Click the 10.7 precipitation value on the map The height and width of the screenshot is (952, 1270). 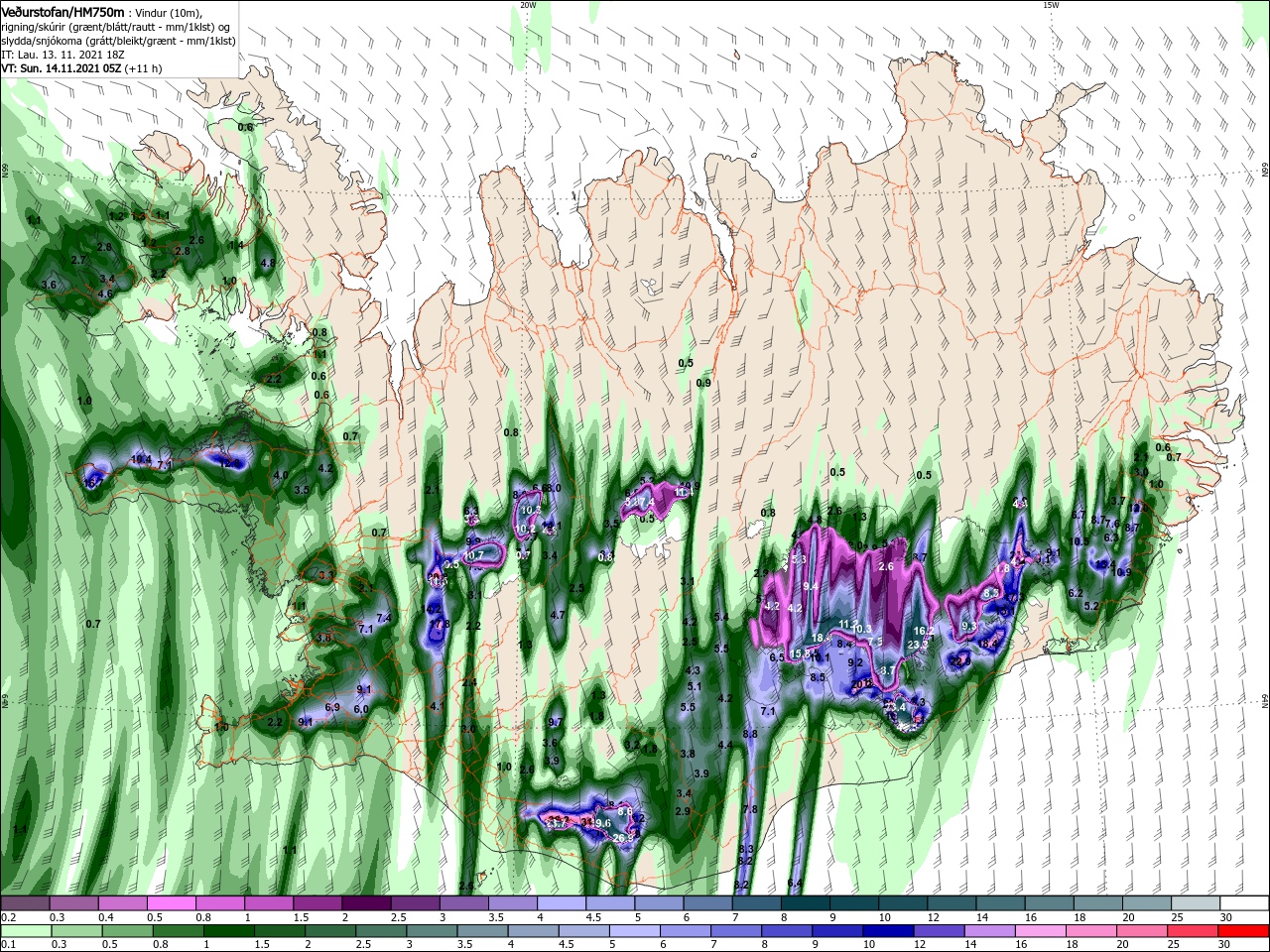coord(474,555)
